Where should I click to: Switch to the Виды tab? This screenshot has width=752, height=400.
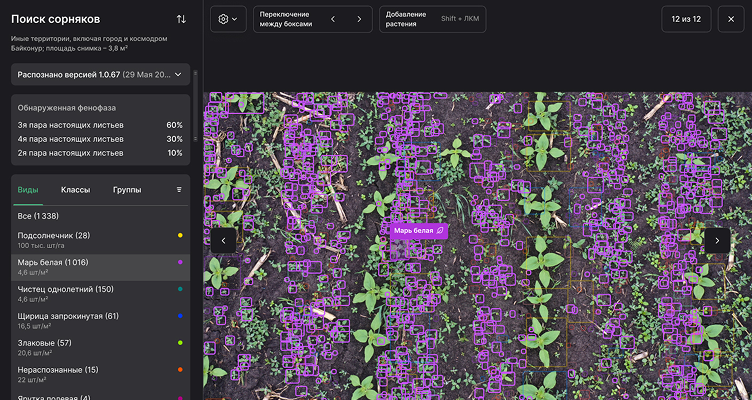[29, 189]
